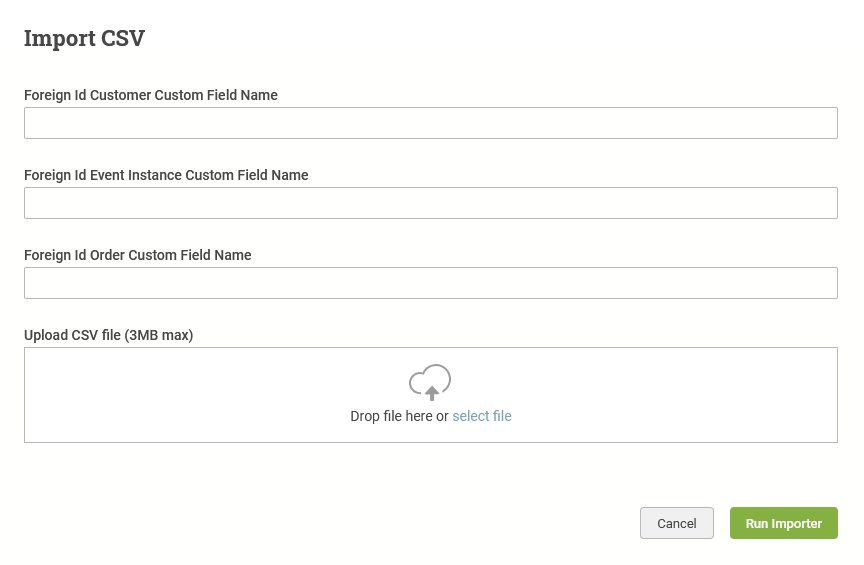Cancel the CSV import dialog
Viewport: 864px width, 565px height.
(677, 523)
